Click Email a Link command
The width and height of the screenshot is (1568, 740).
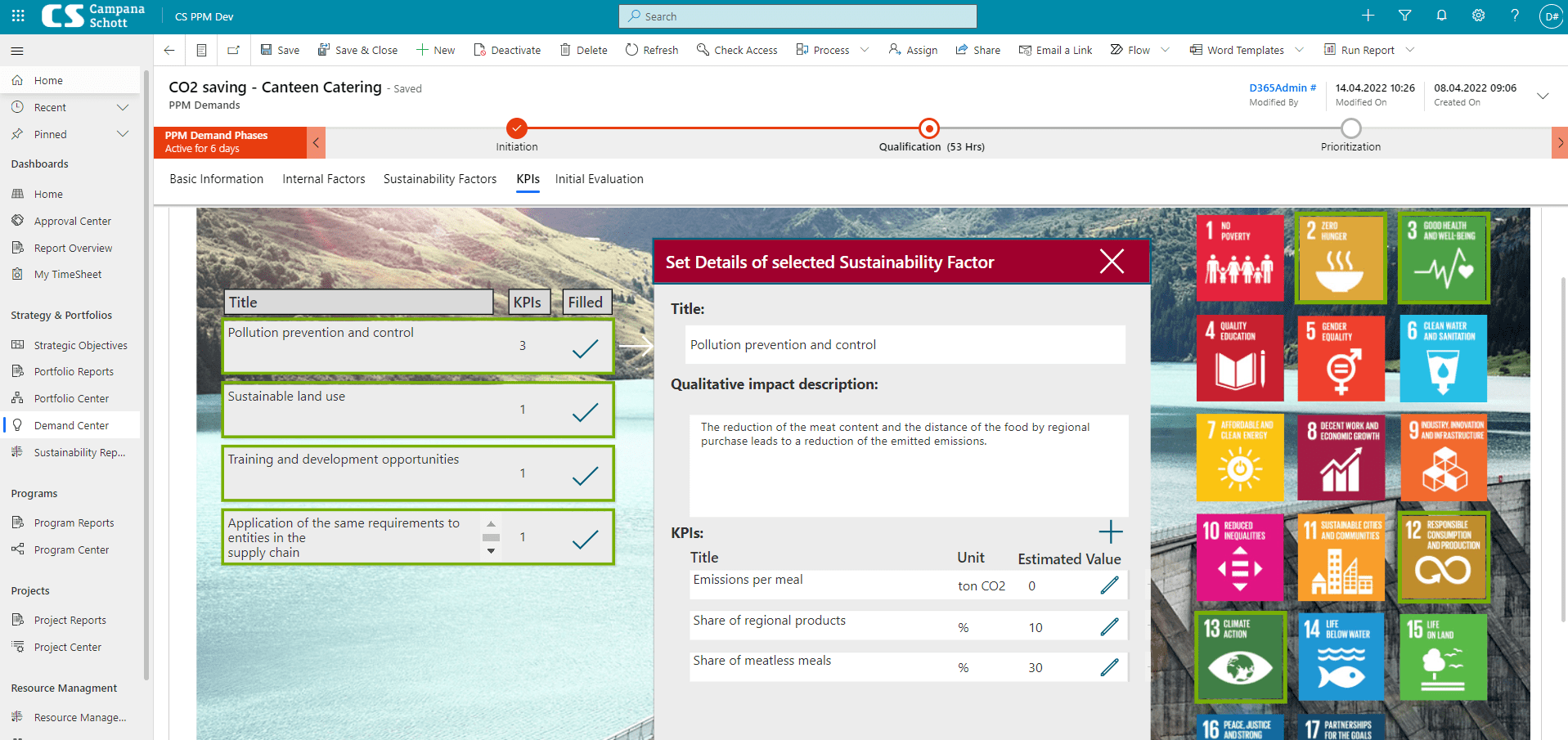point(1055,50)
